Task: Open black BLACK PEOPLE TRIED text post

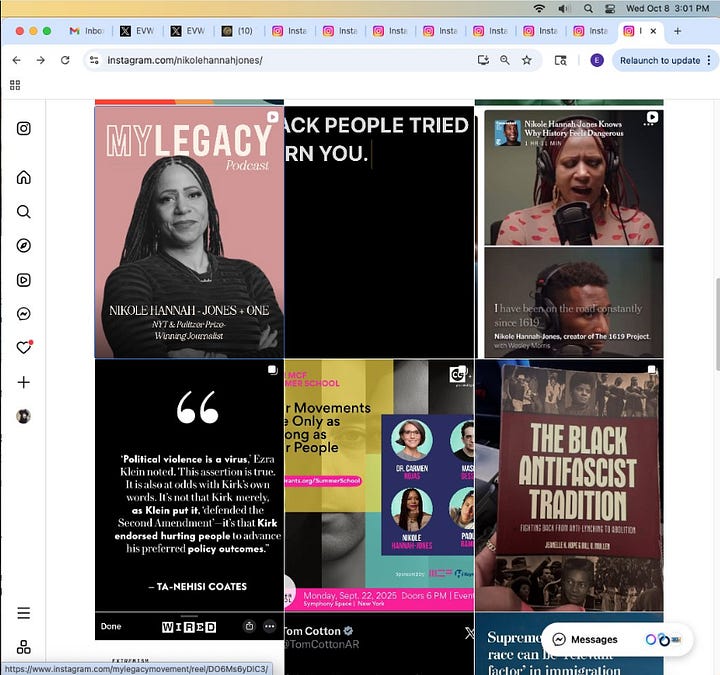Action: (379, 232)
